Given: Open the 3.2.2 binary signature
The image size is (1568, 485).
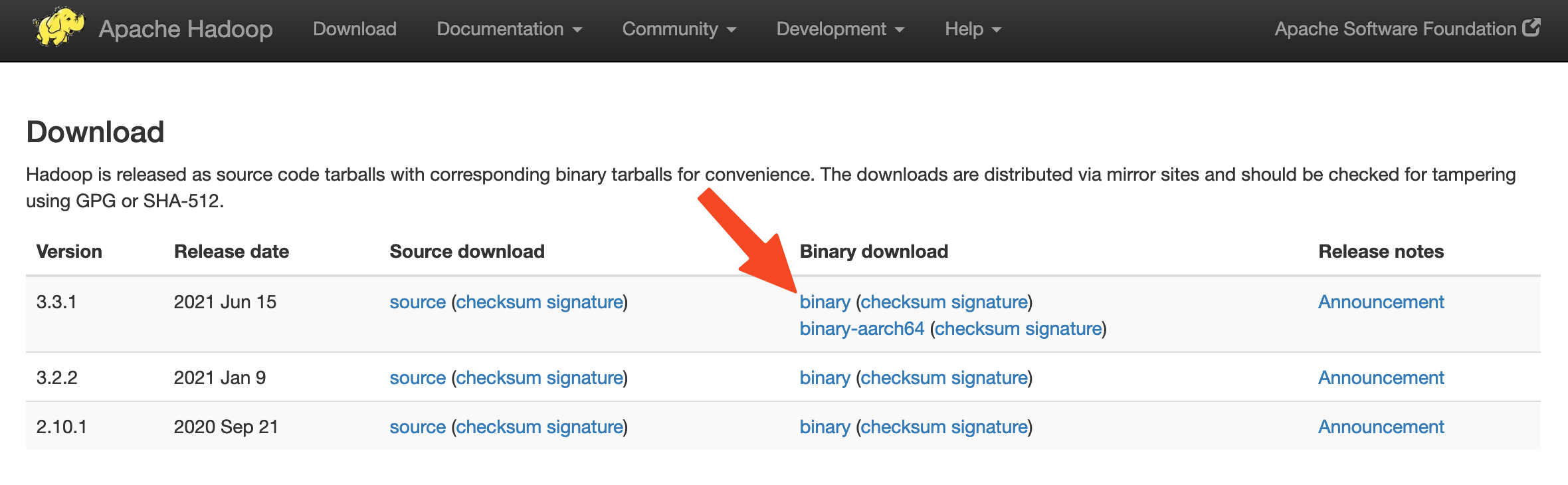Looking at the screenshot, I should tap(990, 378).
